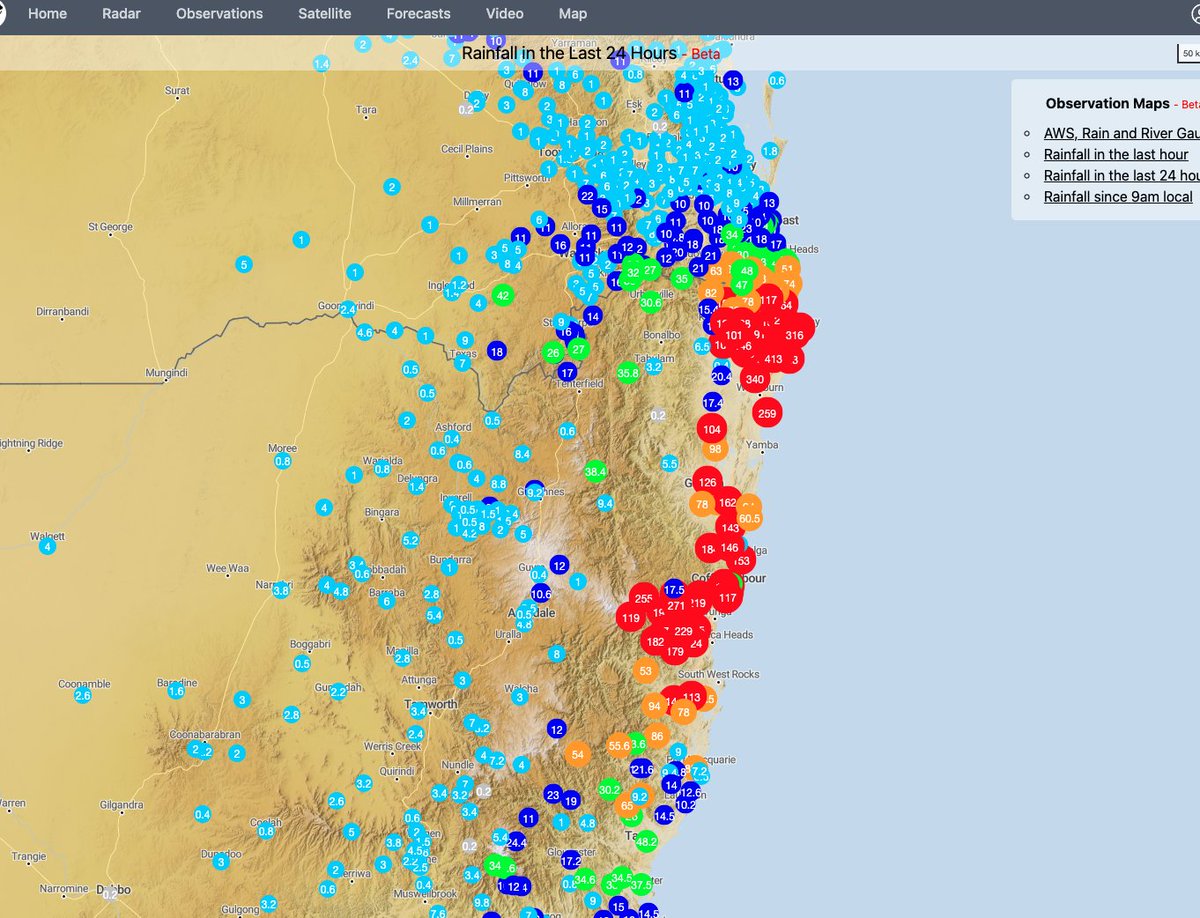The width and height of the screenshot is (1200, 918).
Task: Select the blue 17.2 rainfall marker
Action: [571, 861]
